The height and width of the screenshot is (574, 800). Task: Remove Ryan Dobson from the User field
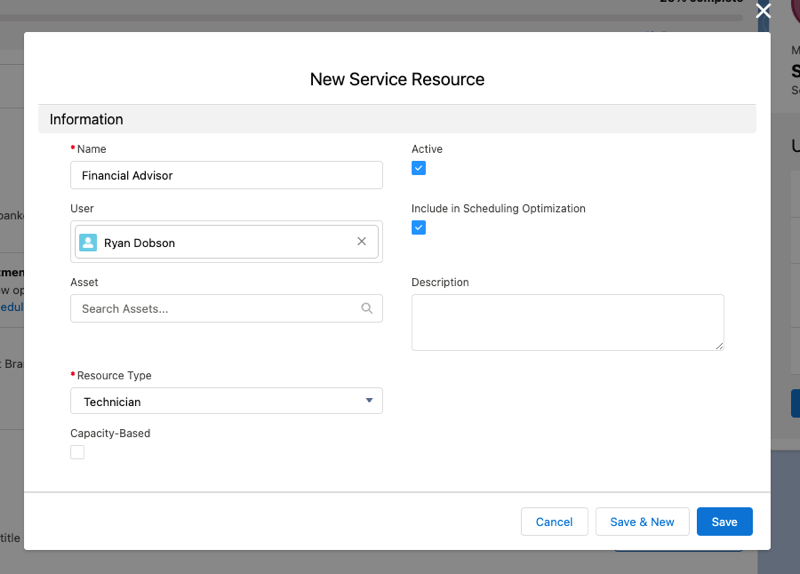362,242
